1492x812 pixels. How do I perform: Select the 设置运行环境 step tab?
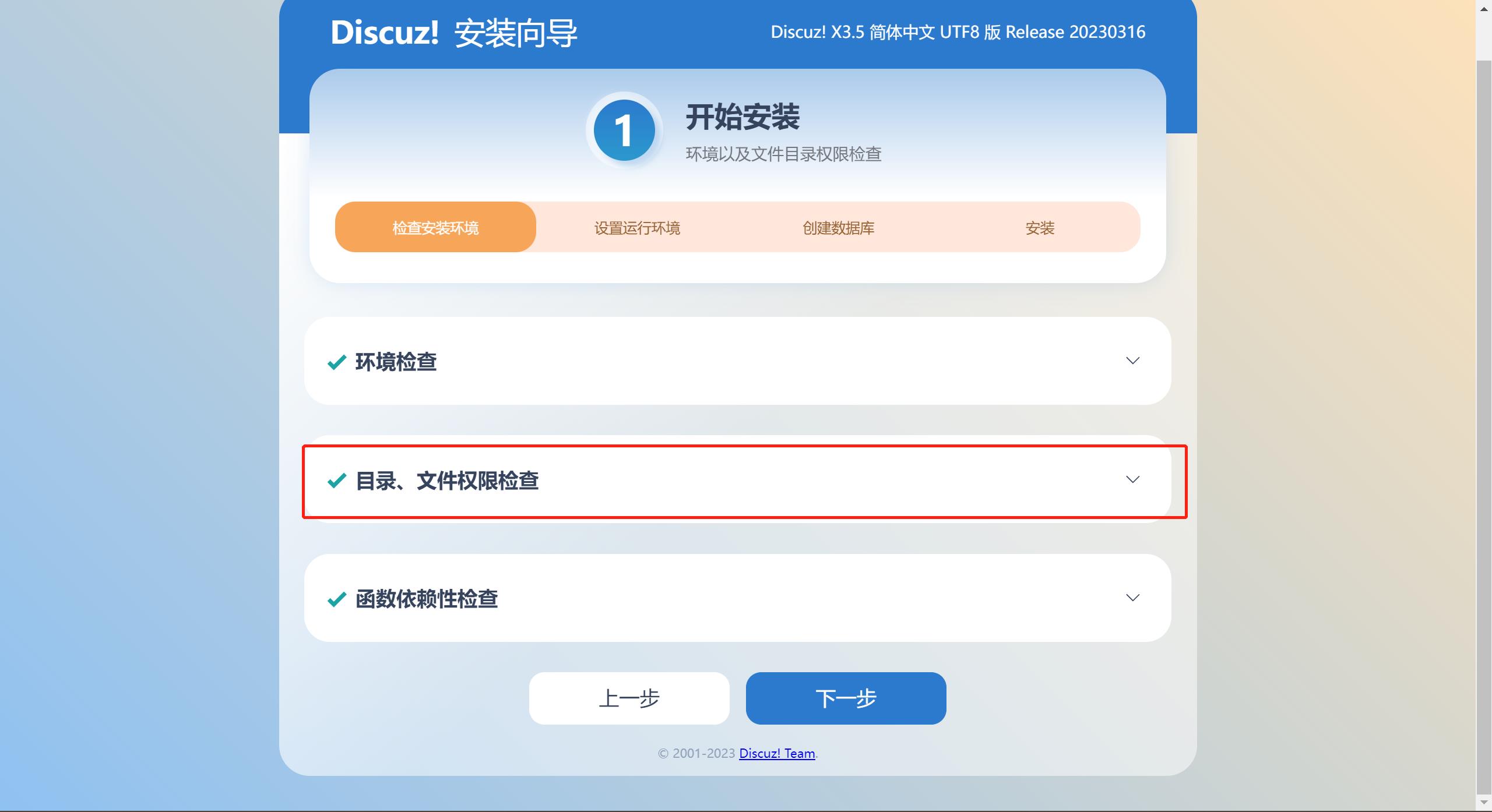[x=637, y=227]
